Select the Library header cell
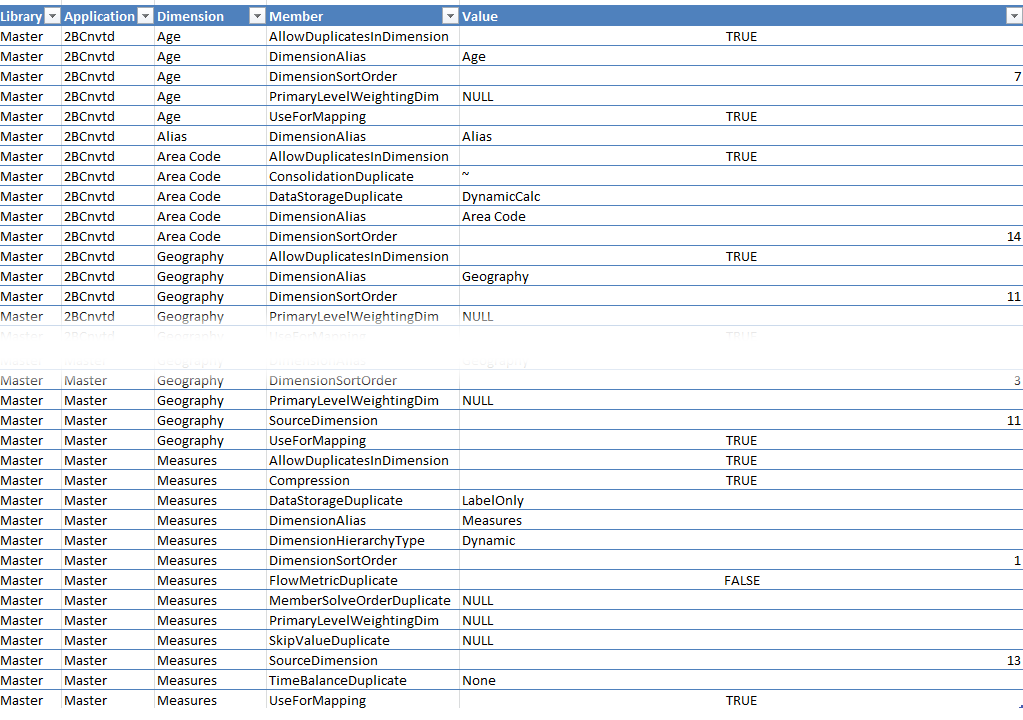This screenshot has height=720, width=1023. 31,16
